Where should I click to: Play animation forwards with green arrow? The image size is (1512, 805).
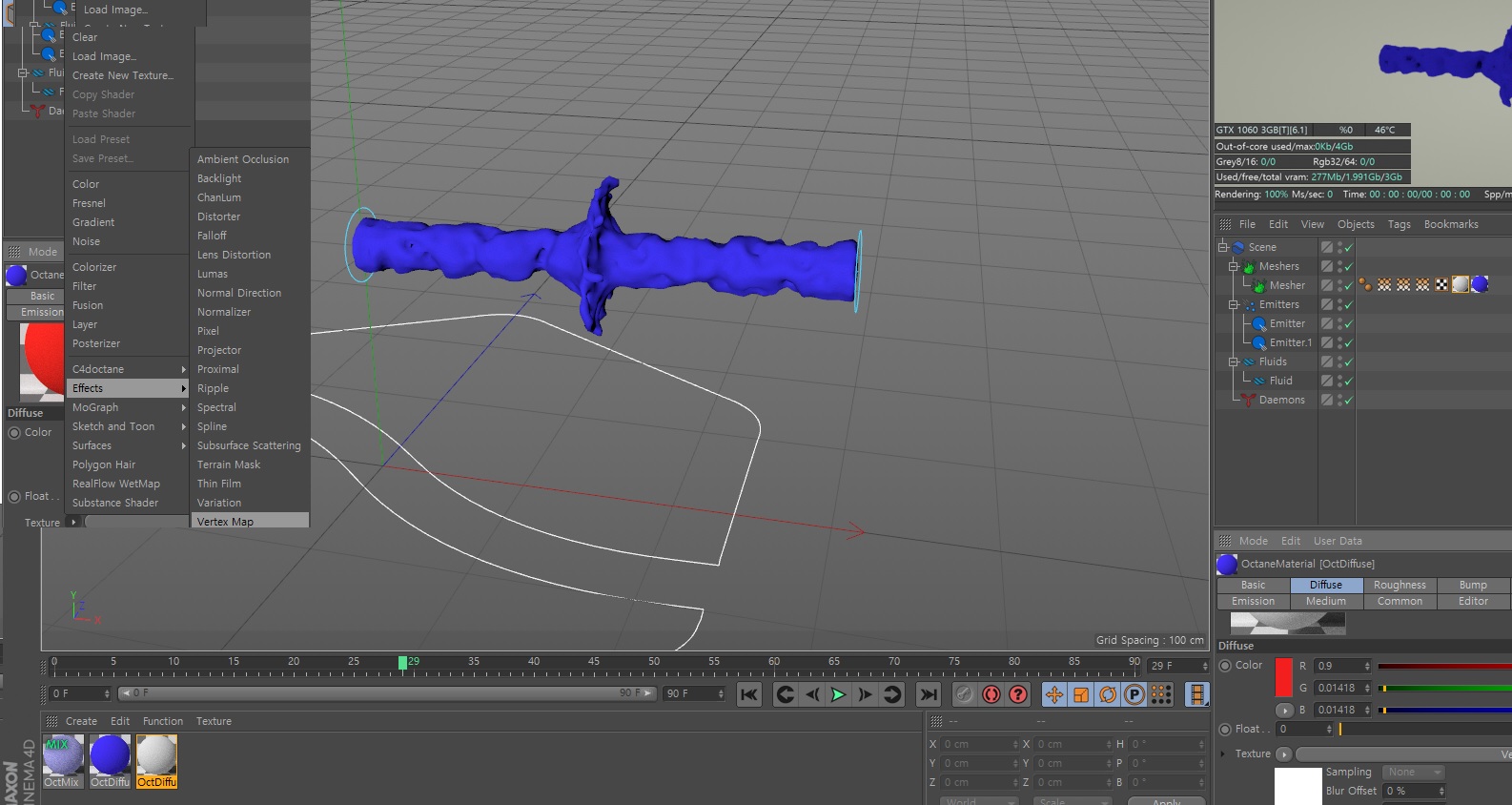838,694
